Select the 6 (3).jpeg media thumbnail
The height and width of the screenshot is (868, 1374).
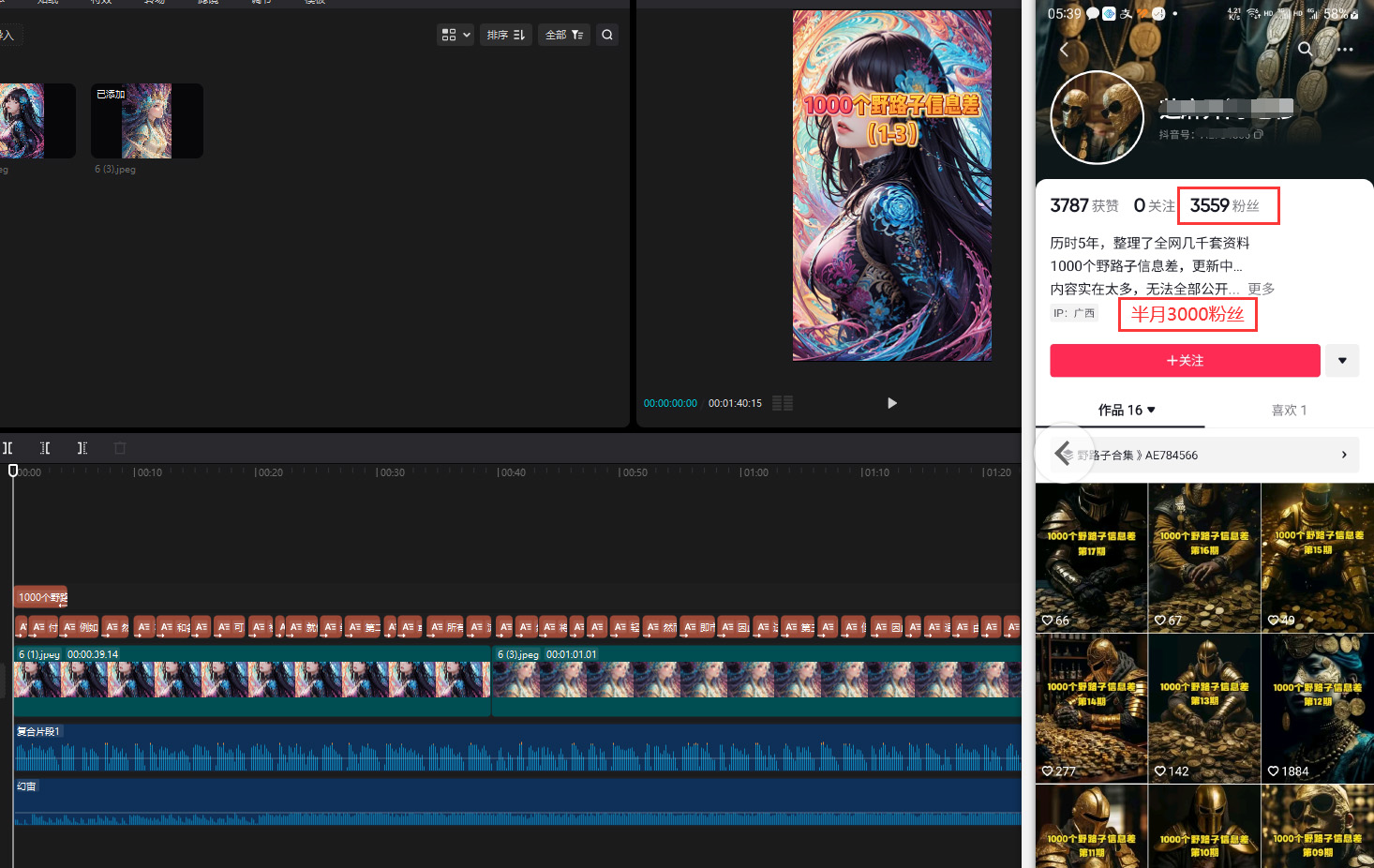[147, 121]
